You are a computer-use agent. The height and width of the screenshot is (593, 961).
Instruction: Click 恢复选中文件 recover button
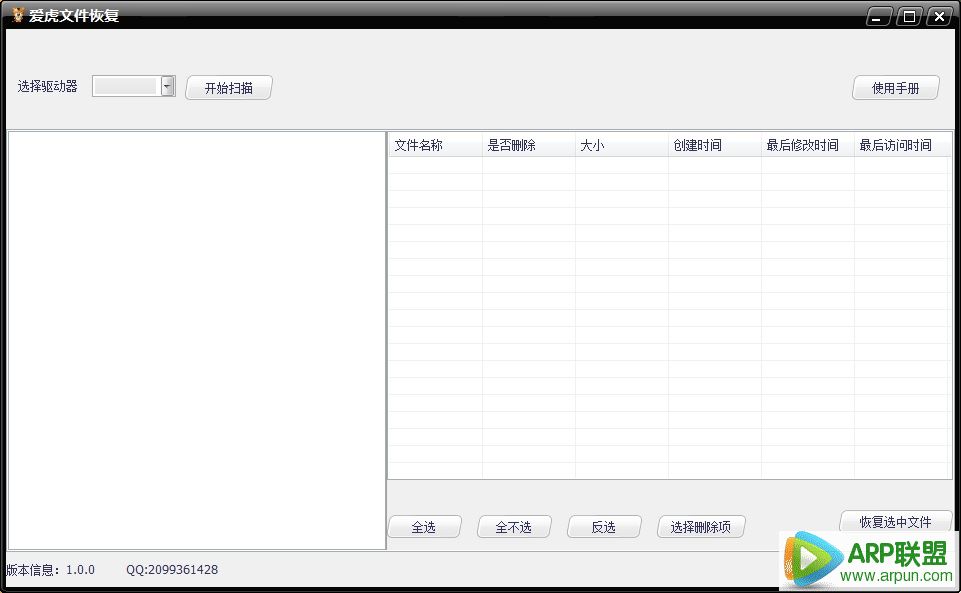tap(895, 521)
